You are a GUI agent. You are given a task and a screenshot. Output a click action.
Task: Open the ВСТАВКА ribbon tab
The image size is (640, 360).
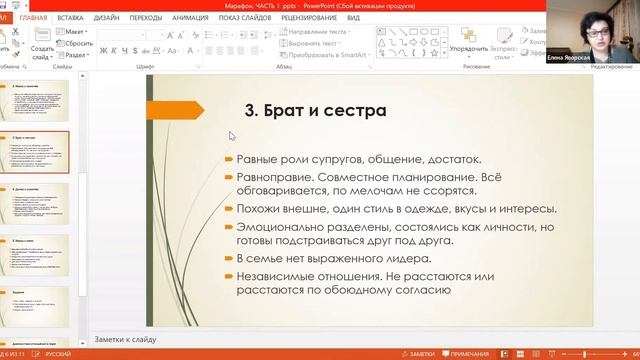point(70,18)
